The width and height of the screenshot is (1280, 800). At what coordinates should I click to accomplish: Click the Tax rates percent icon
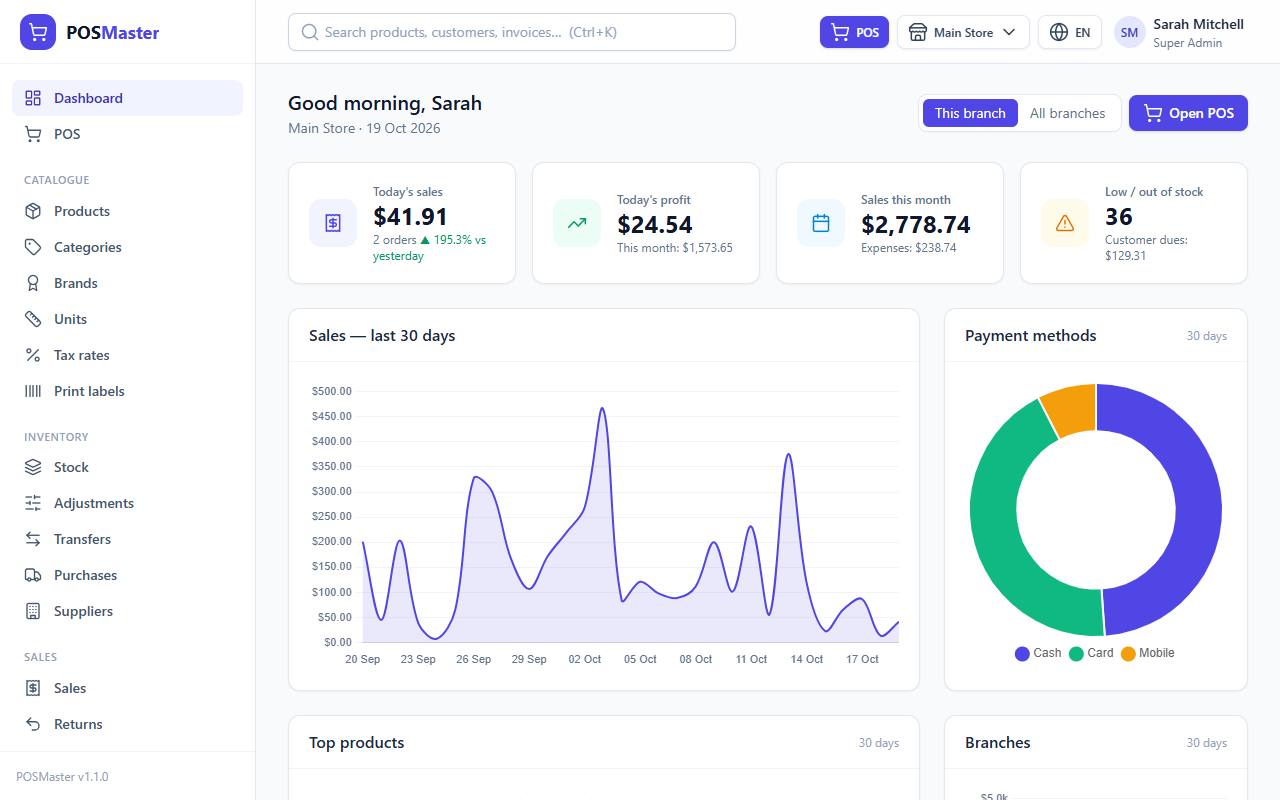(33, 355)
